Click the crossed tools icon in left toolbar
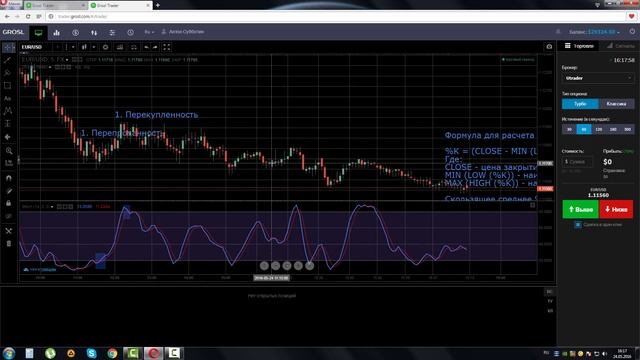Screen dimensions: 640x360 pos(9,231)
